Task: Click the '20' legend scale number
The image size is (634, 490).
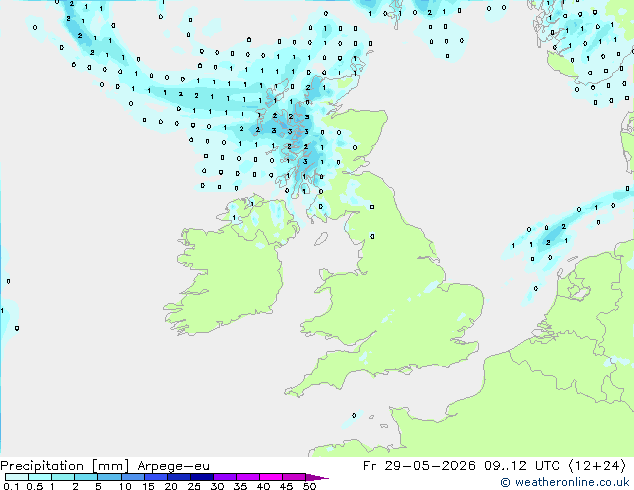Action: [171, 486]
